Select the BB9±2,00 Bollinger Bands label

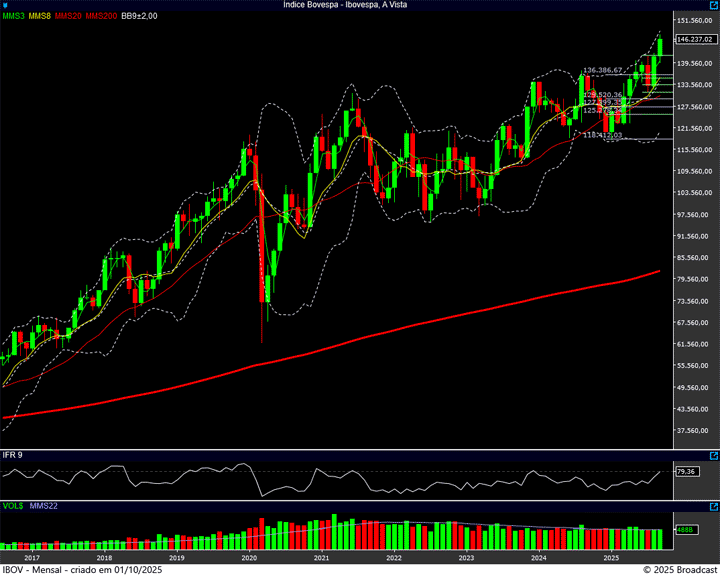click(140, 16)
